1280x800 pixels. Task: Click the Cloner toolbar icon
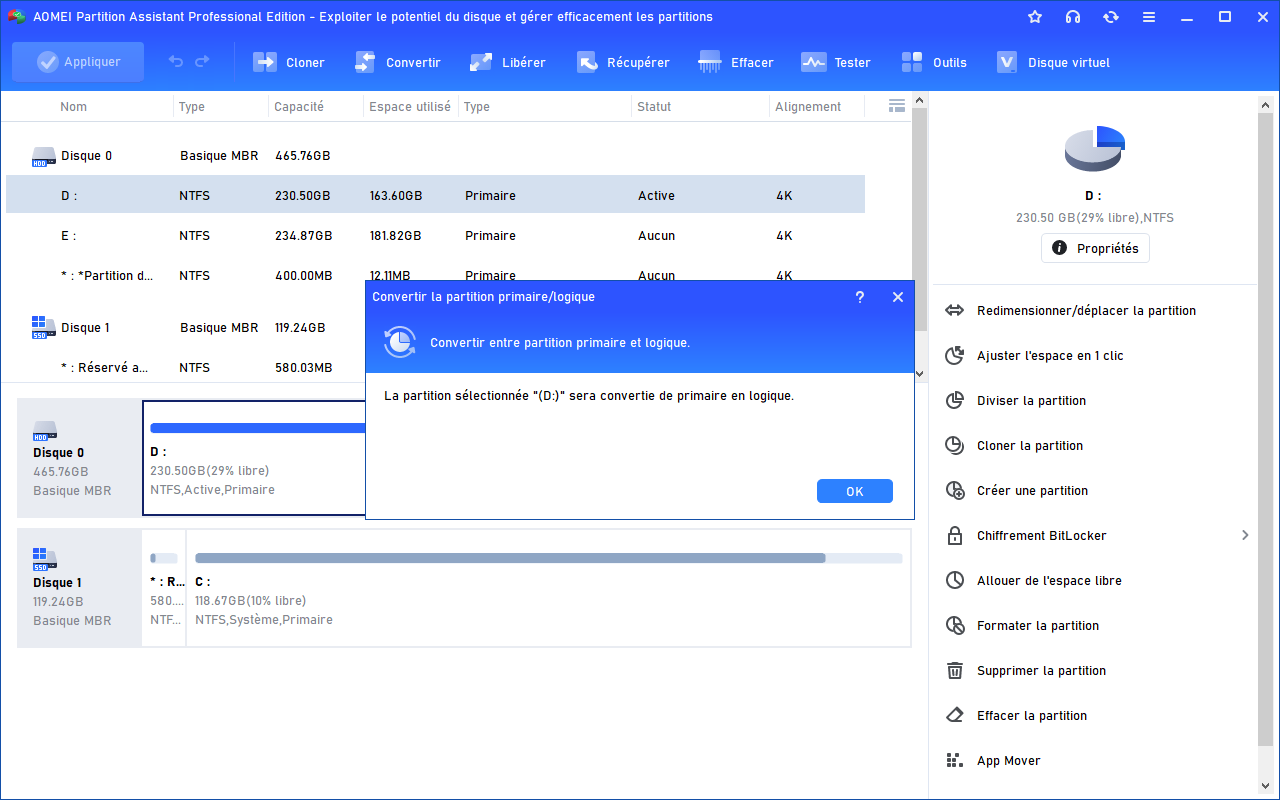point(265,62)
